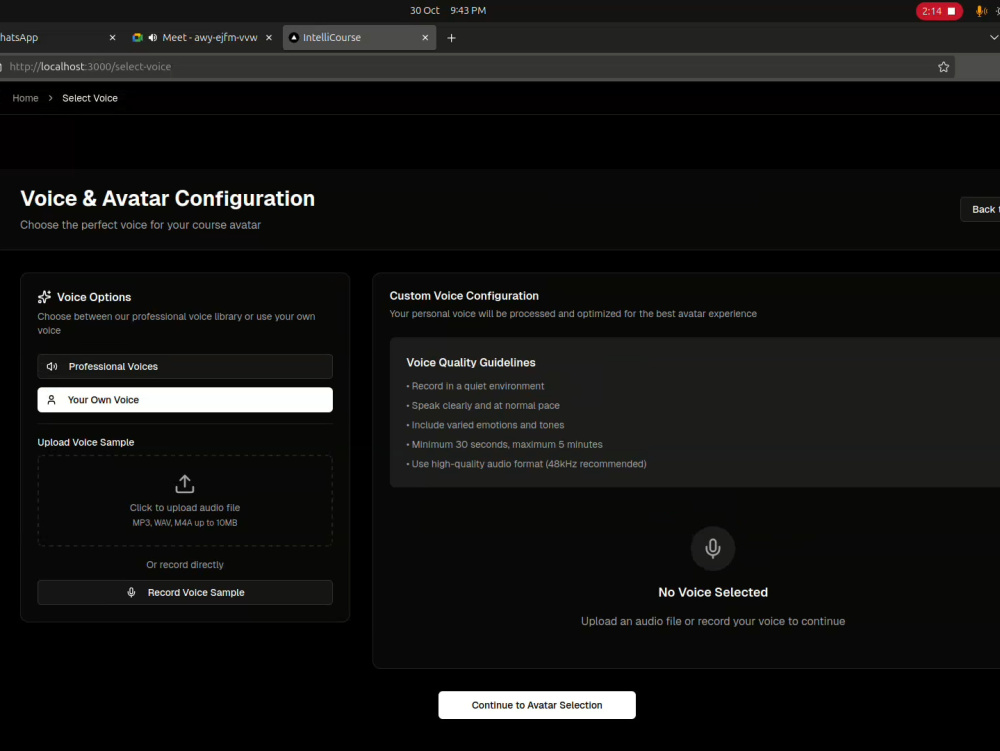The image size is (1000, 751).
Task: Expand tab list chevron at browser top right
Action: 994,38
